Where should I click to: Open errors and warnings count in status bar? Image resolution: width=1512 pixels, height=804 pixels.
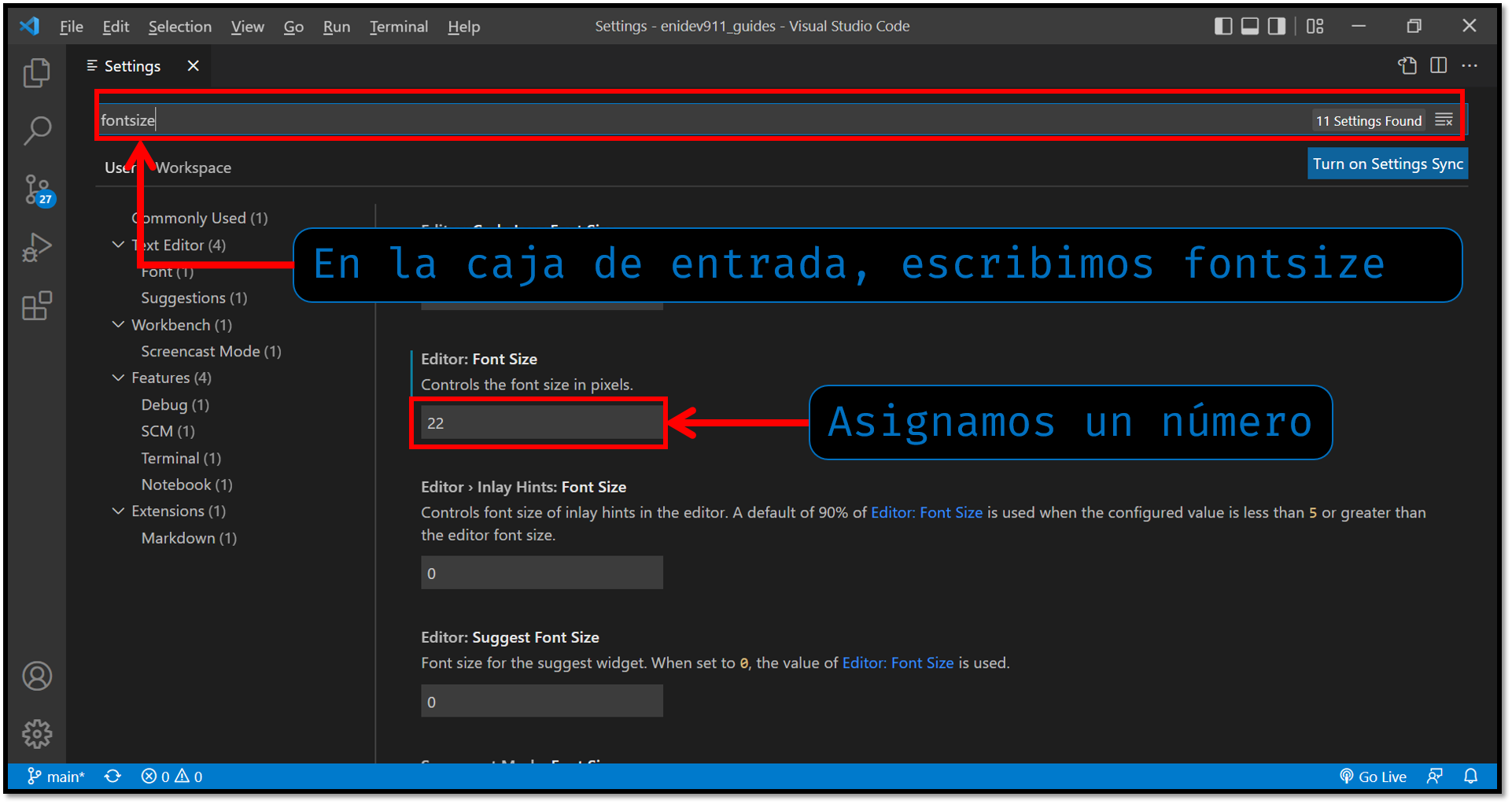171,776
